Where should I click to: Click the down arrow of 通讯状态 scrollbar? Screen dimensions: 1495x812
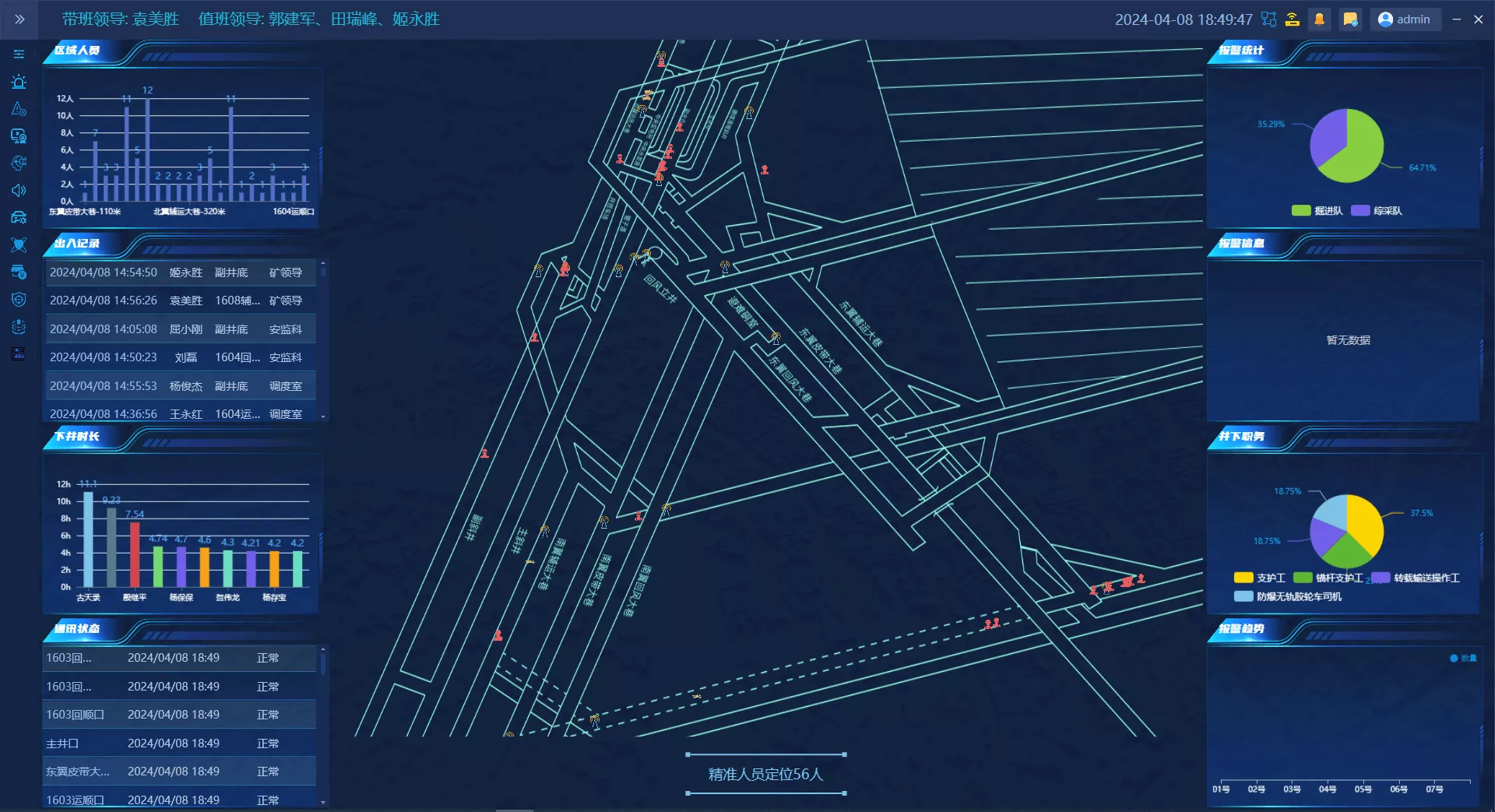pos(323,802)
